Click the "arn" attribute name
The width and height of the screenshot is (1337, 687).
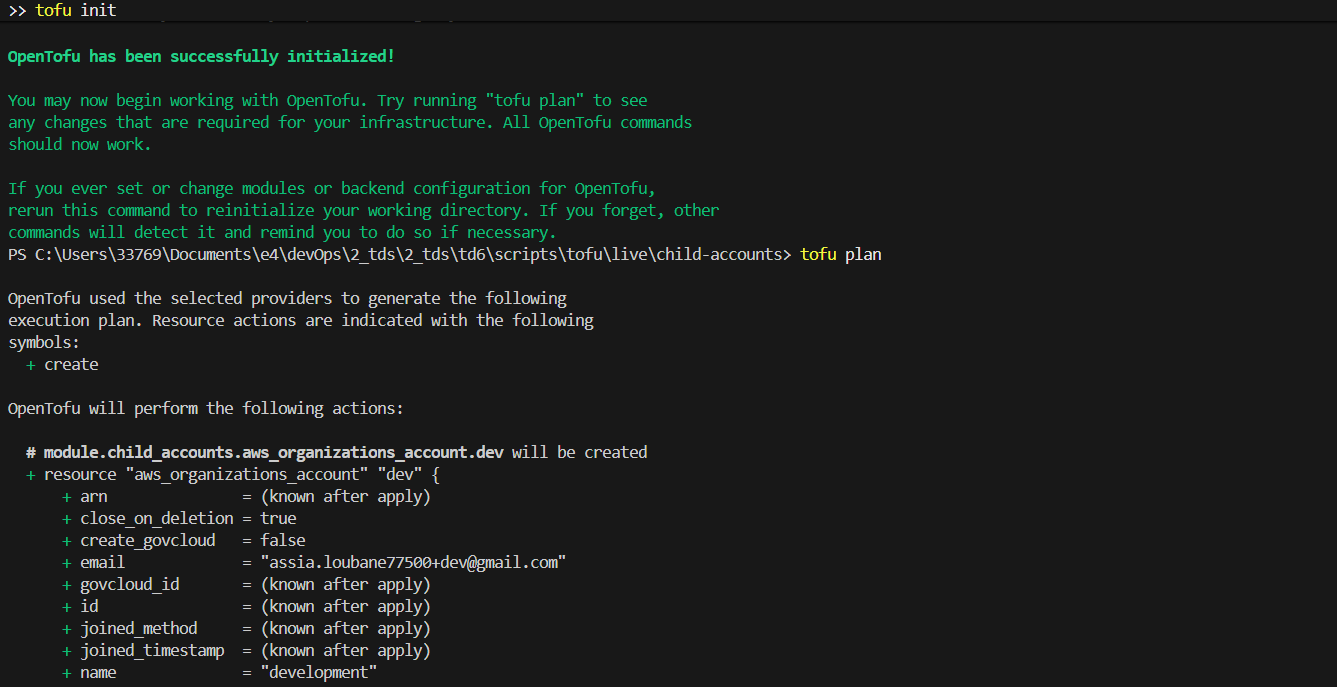(x=94, y=496)
